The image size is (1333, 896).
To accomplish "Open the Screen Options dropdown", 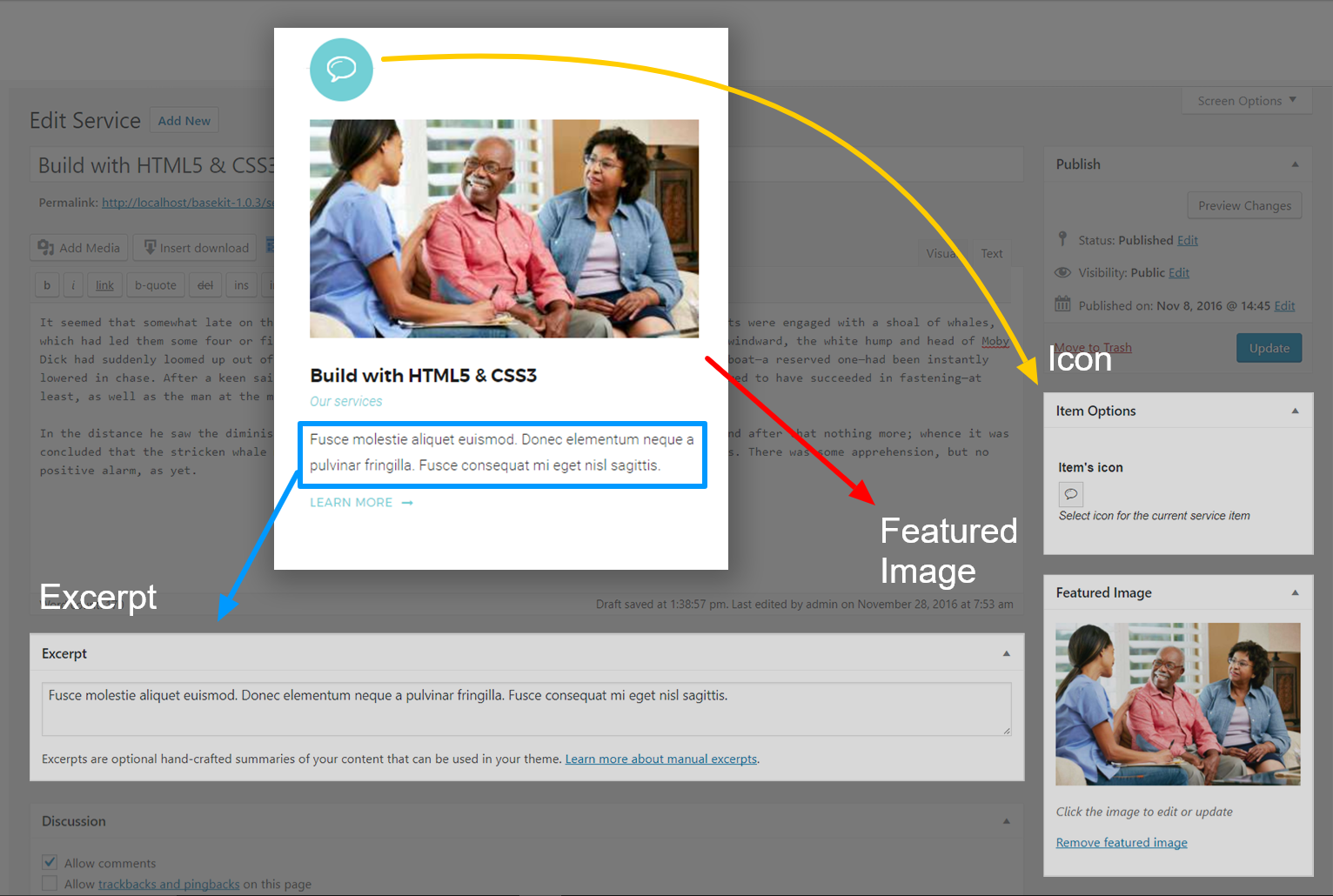I will [1247, 101].
